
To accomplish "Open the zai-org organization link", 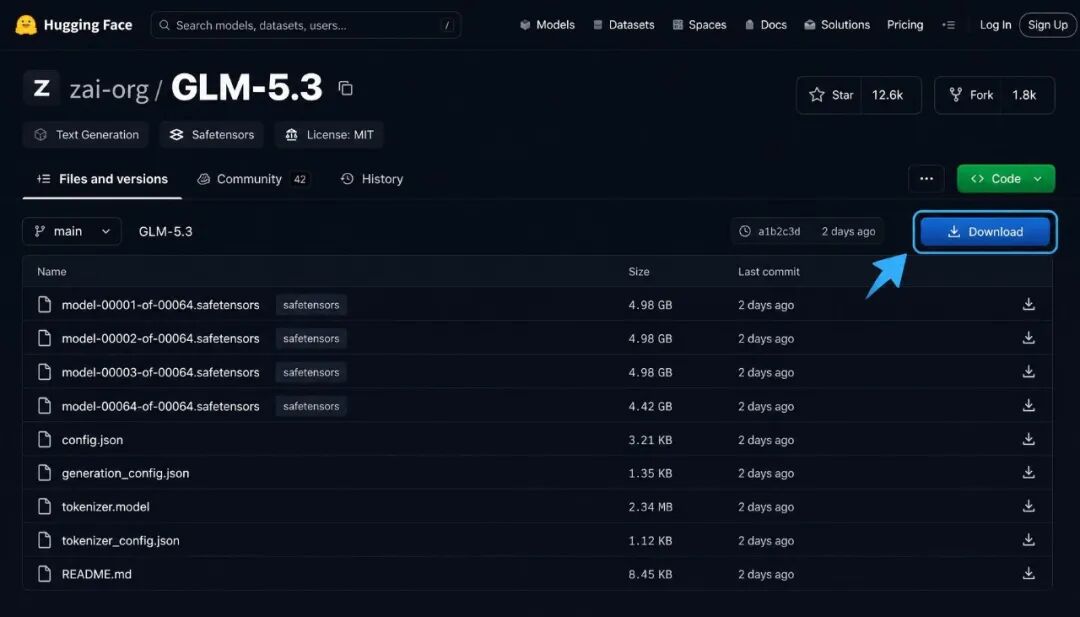I will point(109,90).
